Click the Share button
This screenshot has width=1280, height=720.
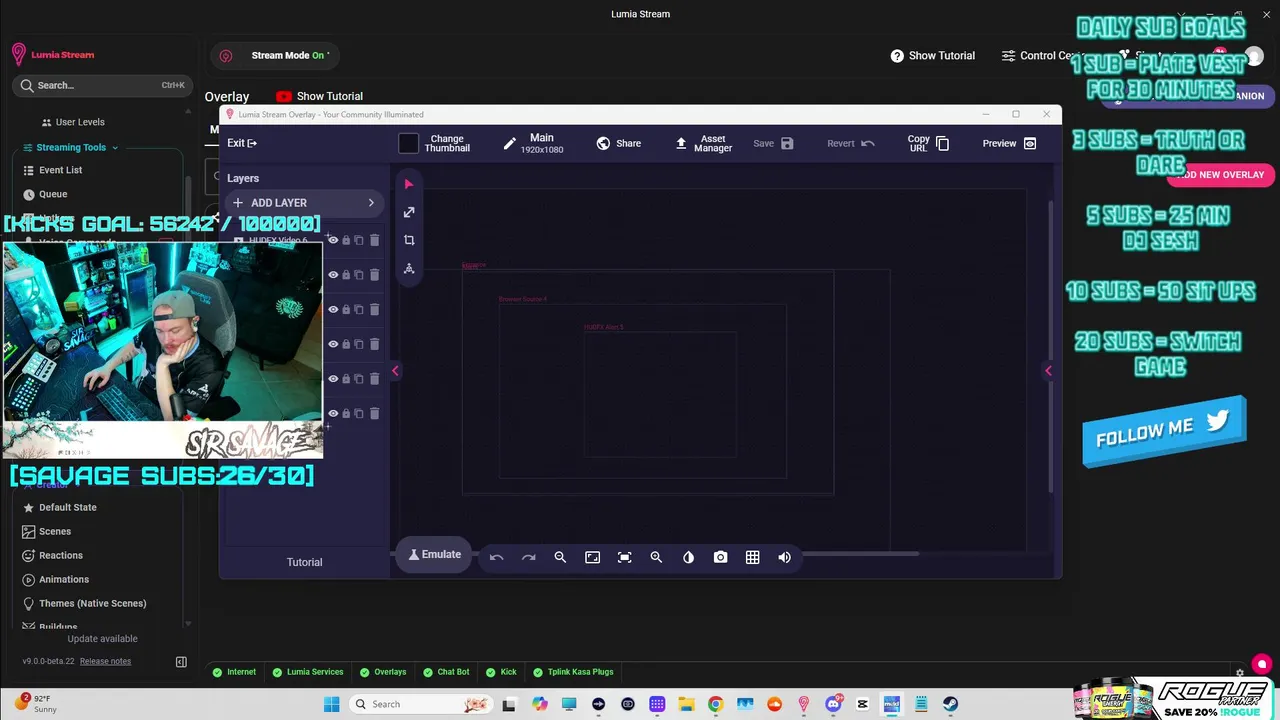click(618, 143)
